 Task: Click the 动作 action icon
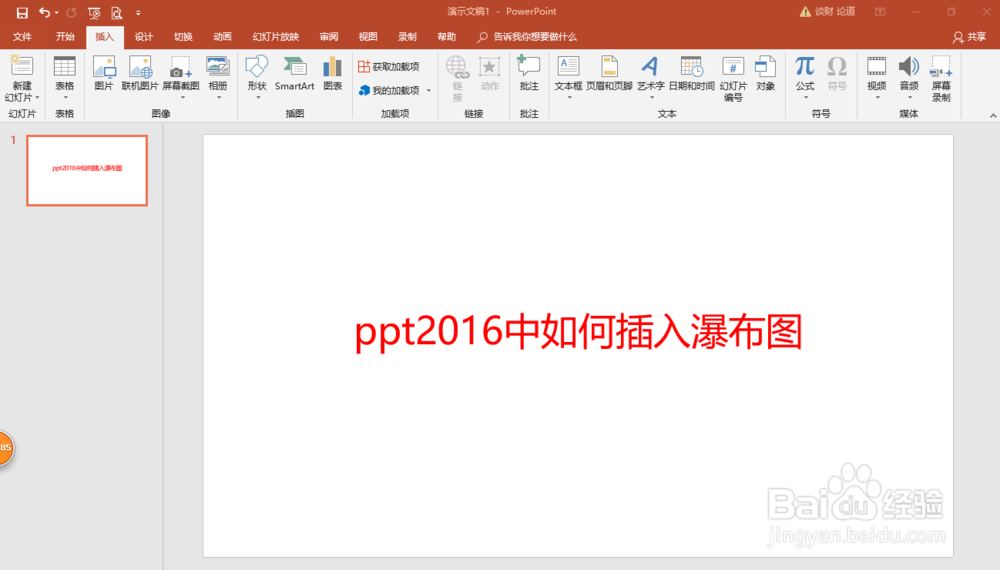pyautogui.click(x=489, y=73)
